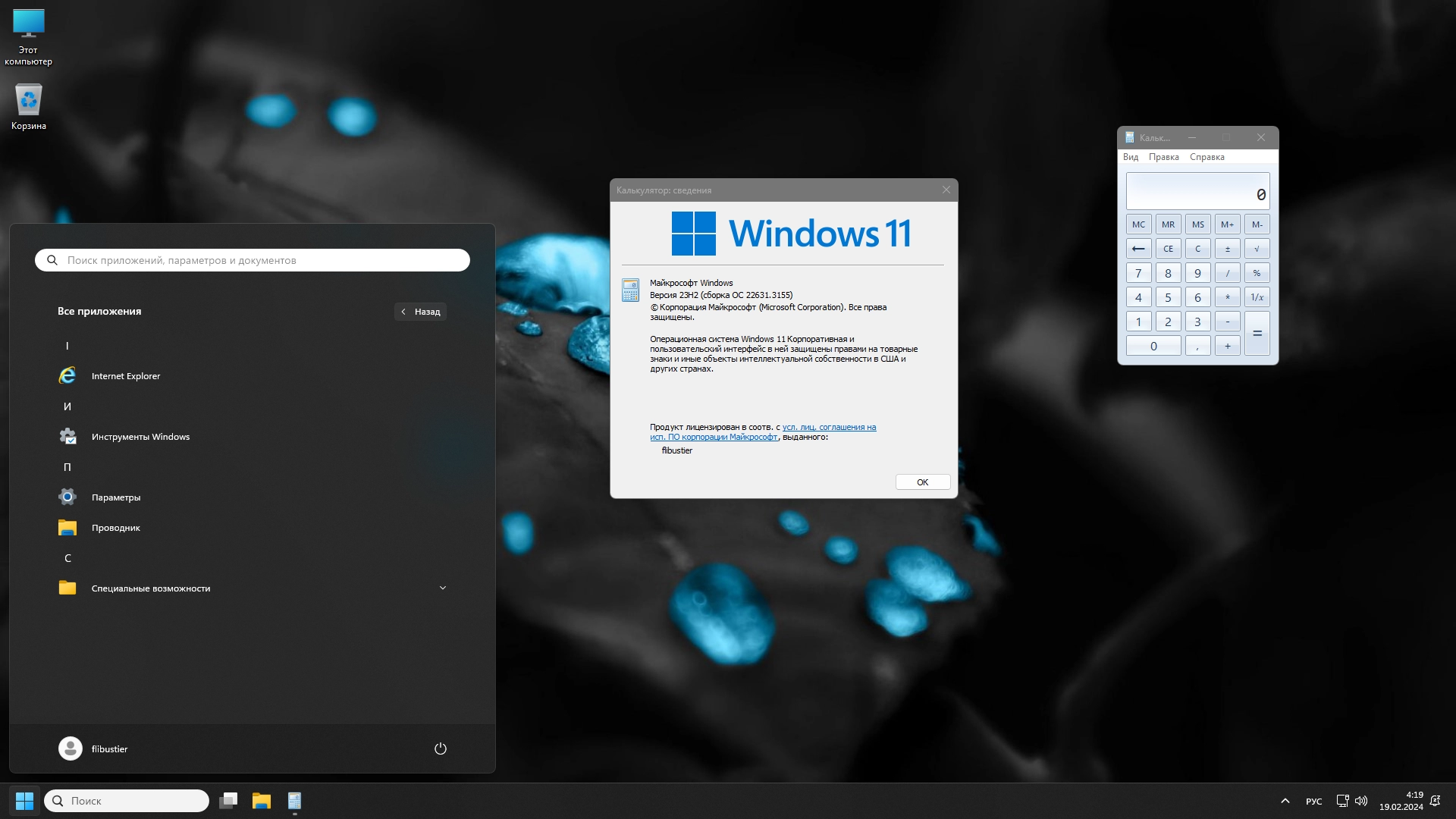Open the Вид menu in calculator
1456x819 pixels.
[1130, 157]
